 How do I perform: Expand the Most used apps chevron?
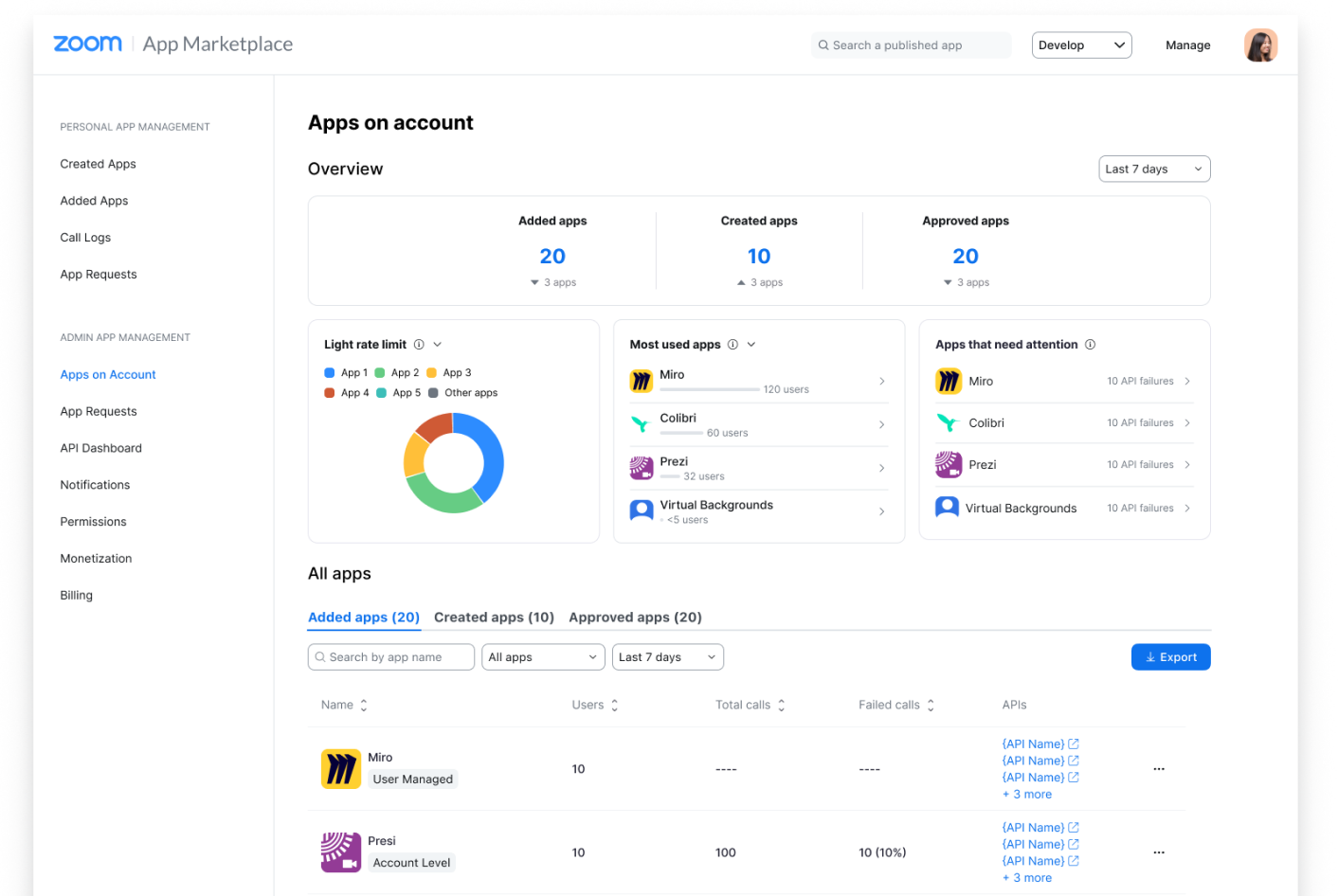pos(751,345)
